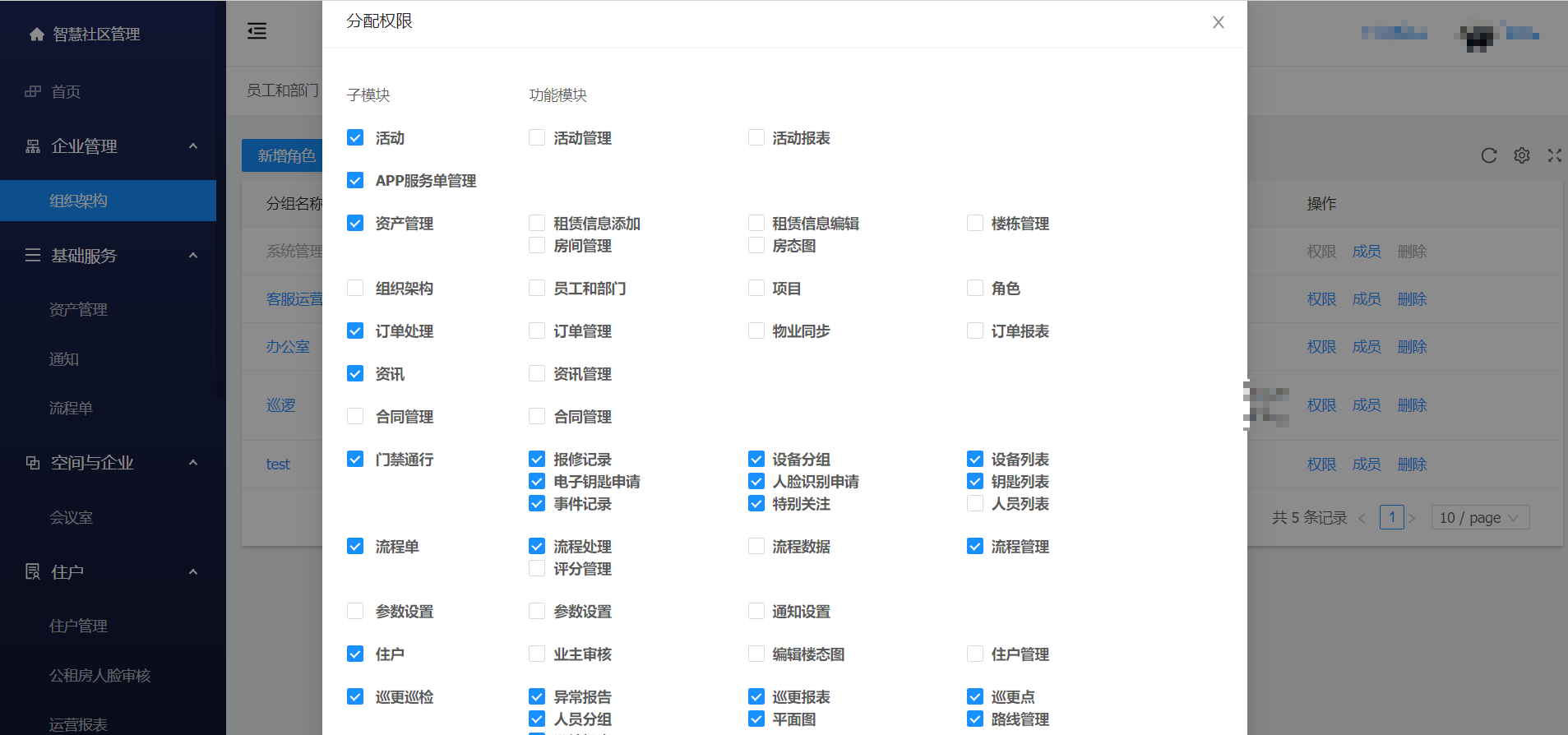Open 首页 in the sidebar
This screenshot has width=1568, height=735.
[x=66, y=92]
